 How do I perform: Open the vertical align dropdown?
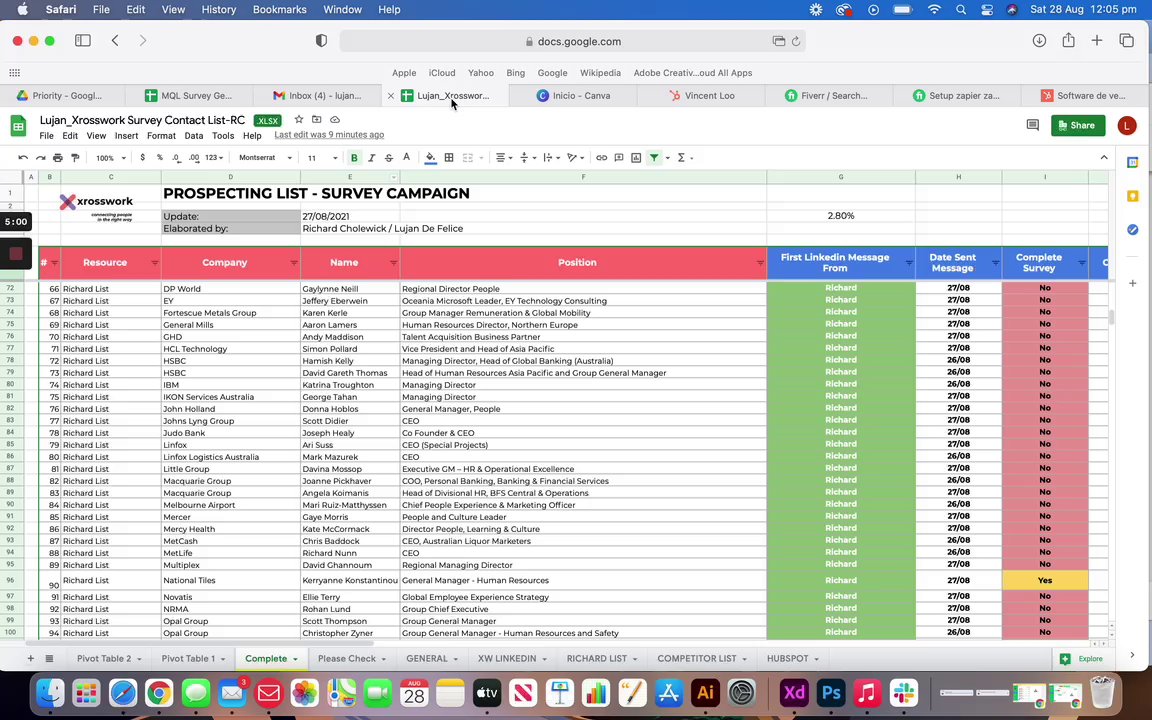pyautogui.click(x=528, y=158)
